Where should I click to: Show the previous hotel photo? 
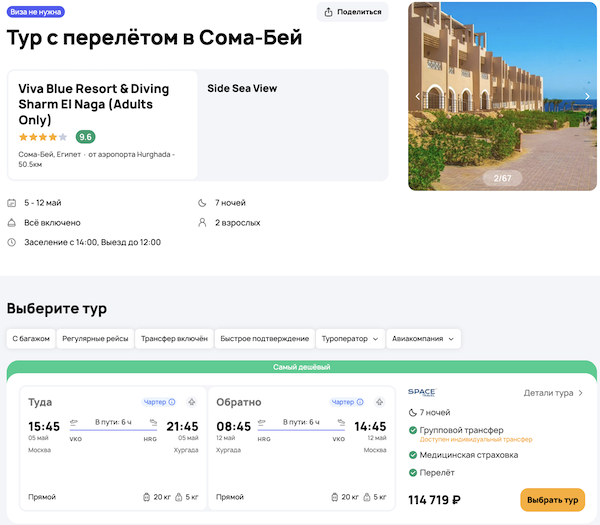(x=418, y=96)
